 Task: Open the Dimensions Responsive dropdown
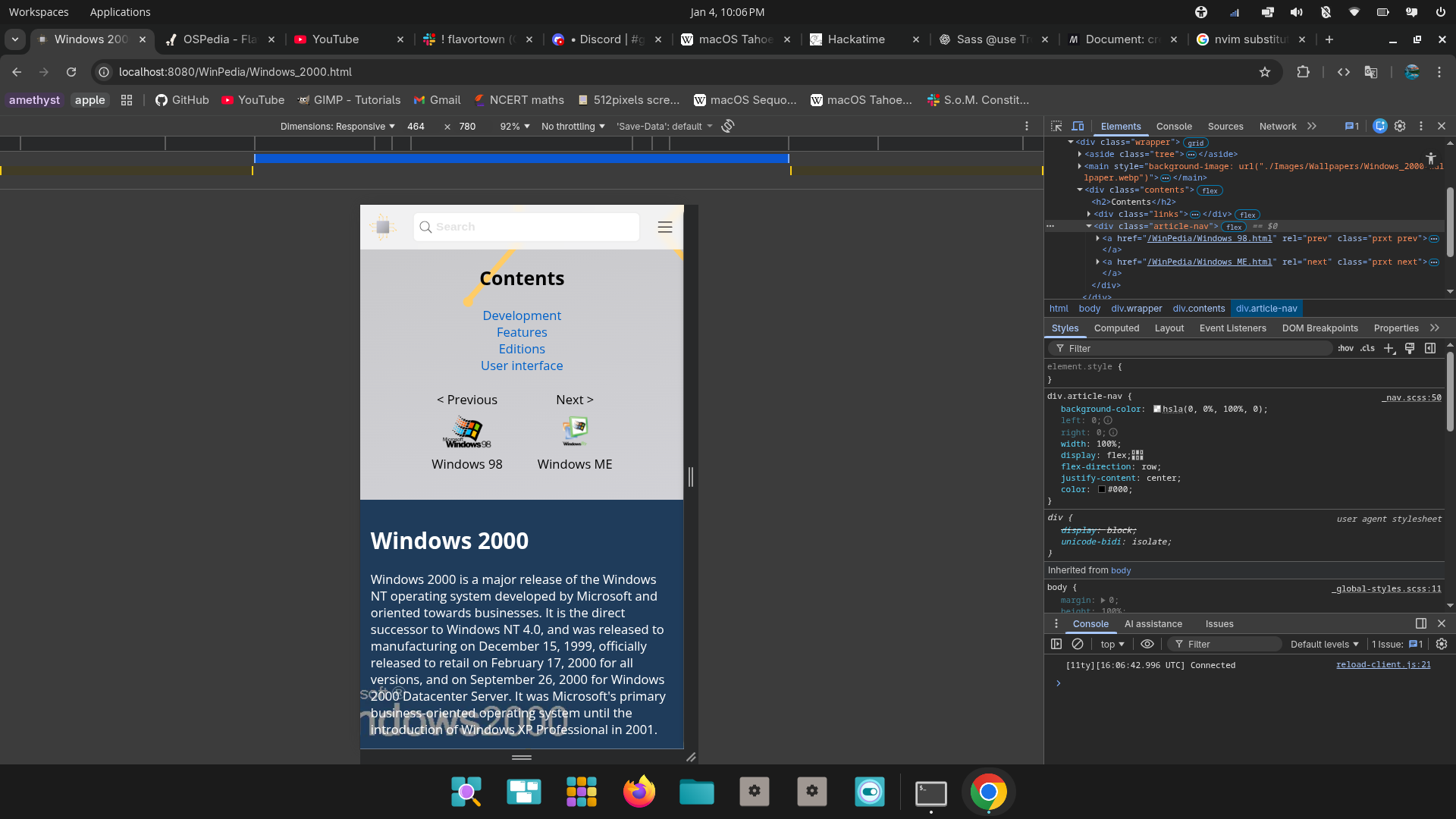point(337,126)
